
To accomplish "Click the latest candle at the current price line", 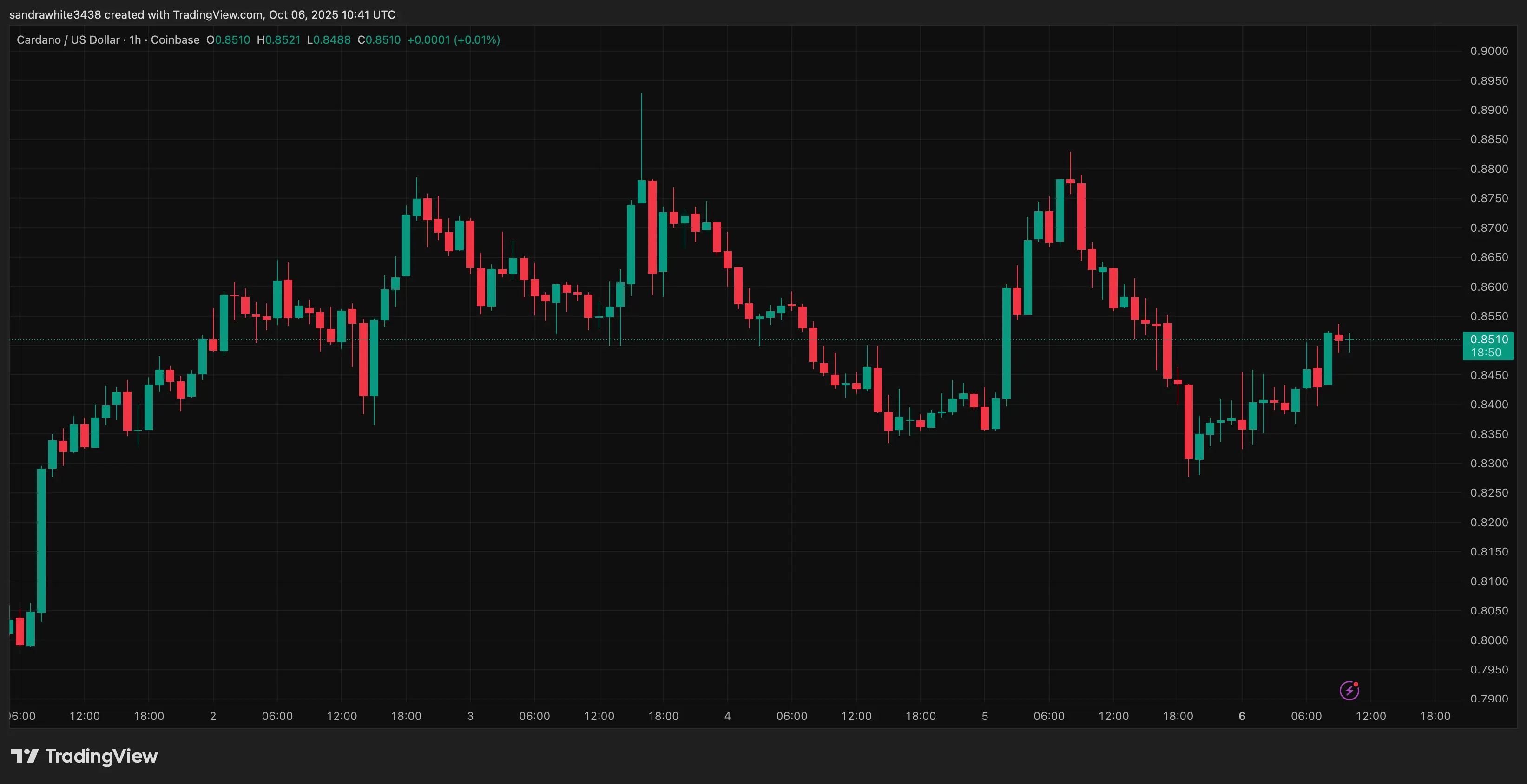I will (x=1350, y=340).
